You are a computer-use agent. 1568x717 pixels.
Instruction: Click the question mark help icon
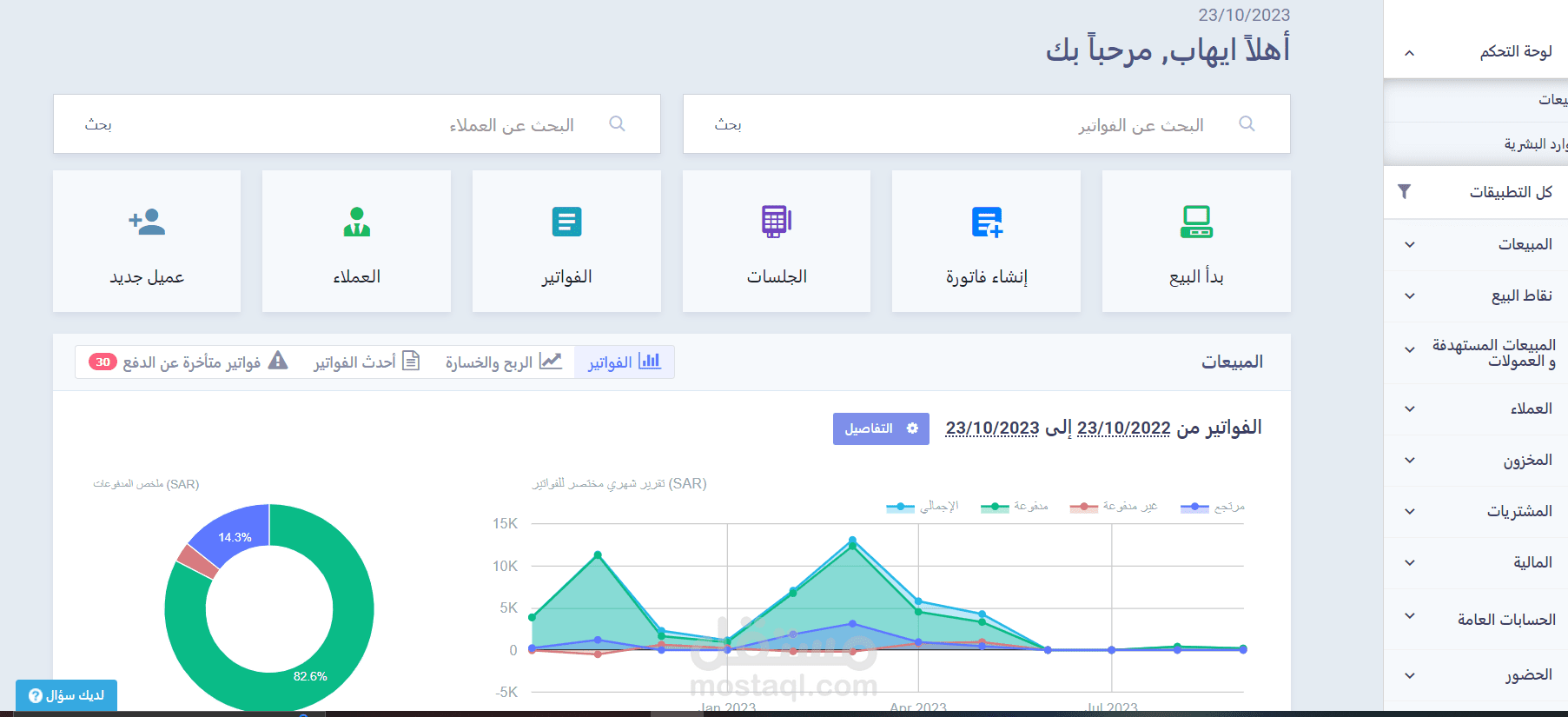point(36,695)
